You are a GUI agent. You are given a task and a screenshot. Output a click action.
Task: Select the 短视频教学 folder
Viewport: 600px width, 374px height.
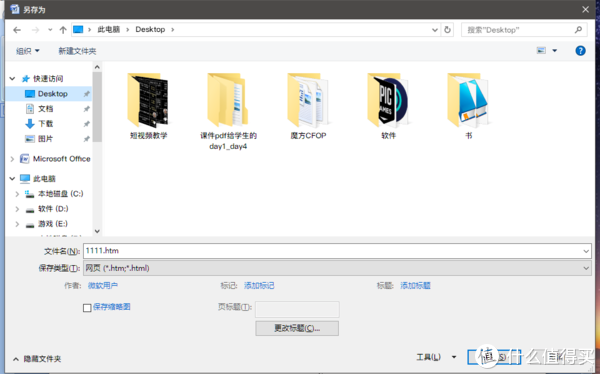pyautogui.click(x=148, y=106)
